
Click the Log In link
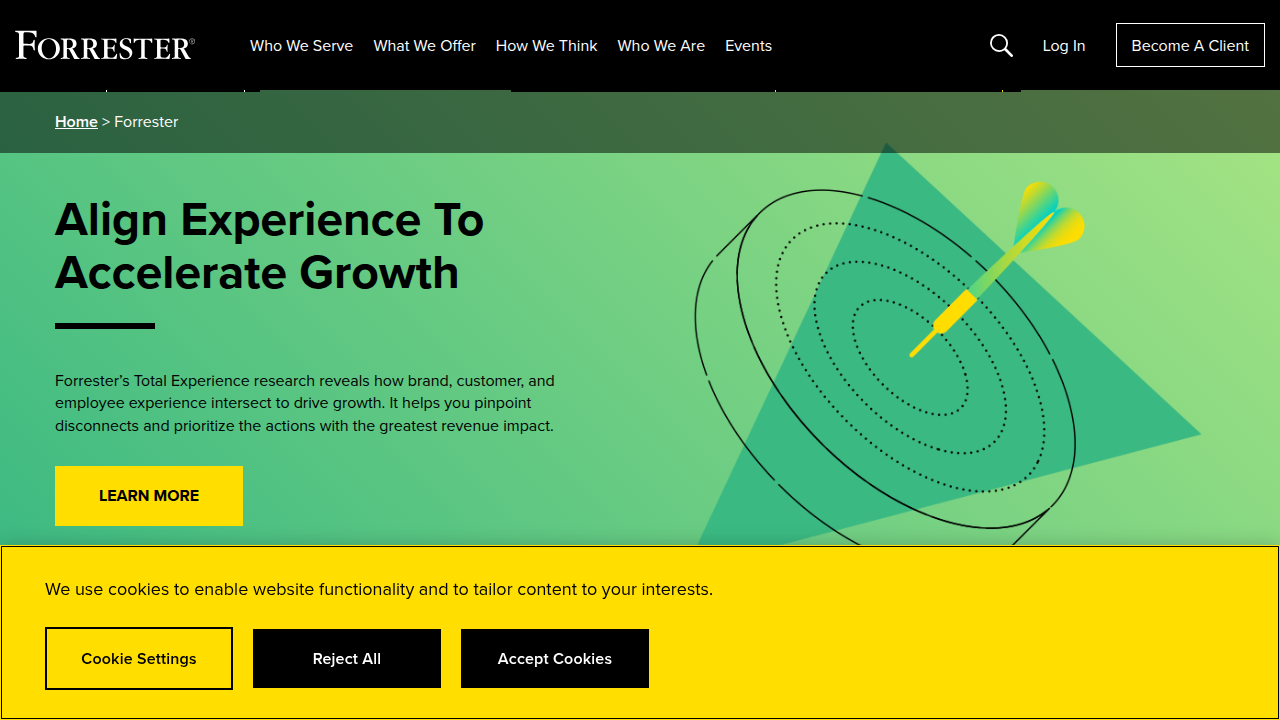(1063, 45)
